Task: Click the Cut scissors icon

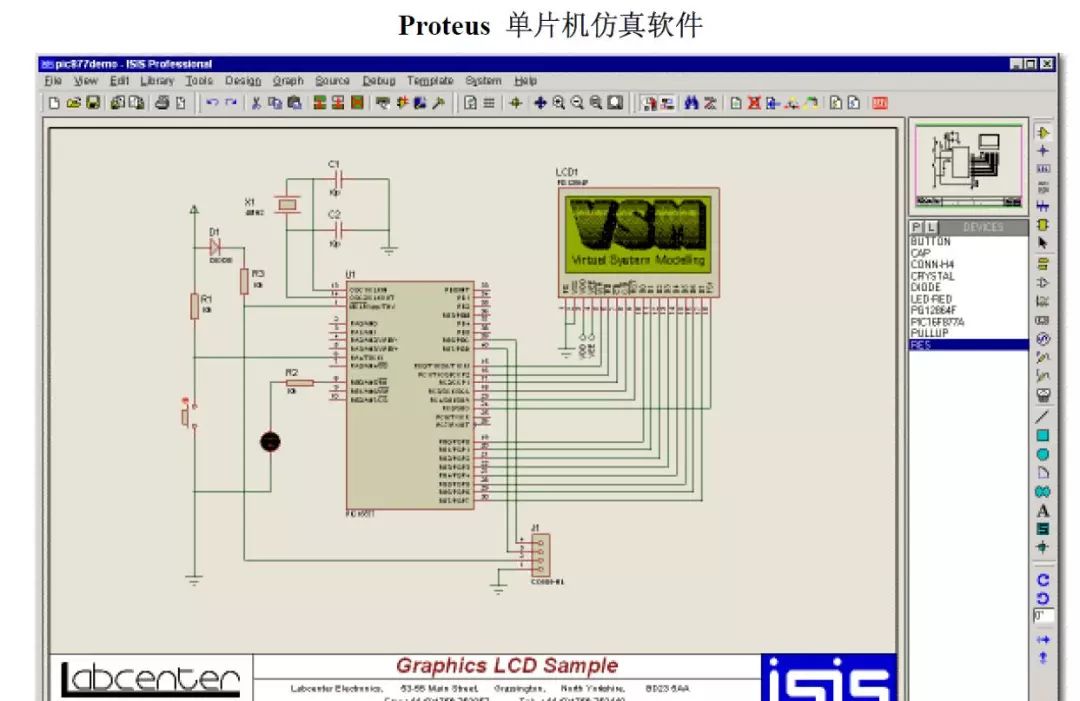Action: 256,103
